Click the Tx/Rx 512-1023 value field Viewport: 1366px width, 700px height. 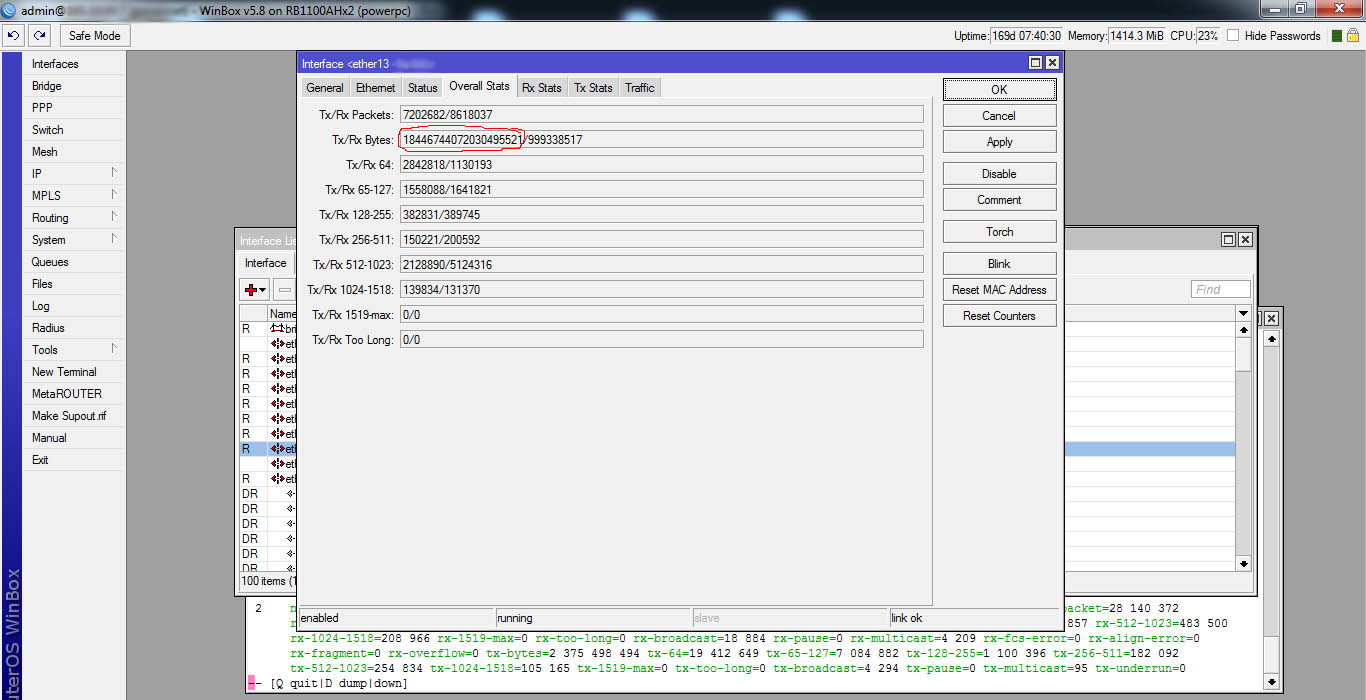coord(661,265)
